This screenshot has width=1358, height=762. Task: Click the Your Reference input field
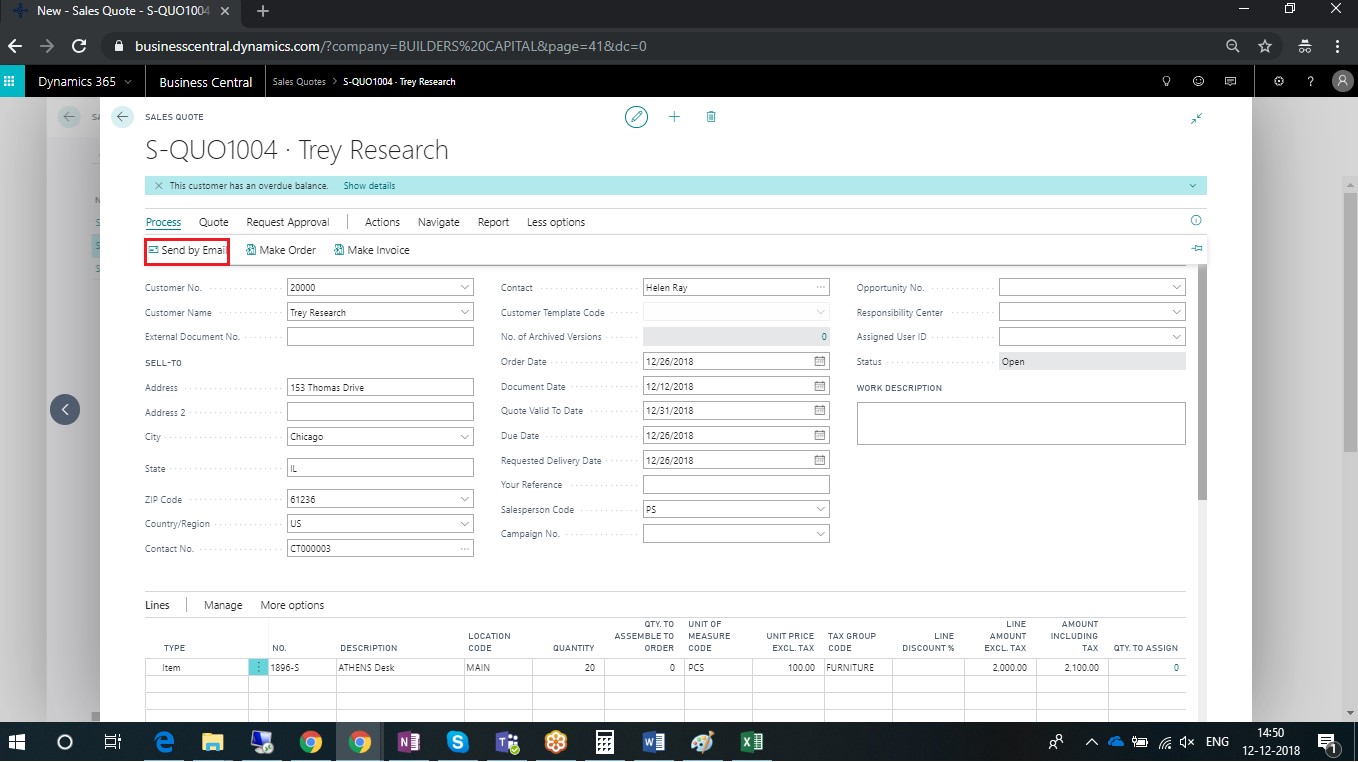tap(736, 485)
